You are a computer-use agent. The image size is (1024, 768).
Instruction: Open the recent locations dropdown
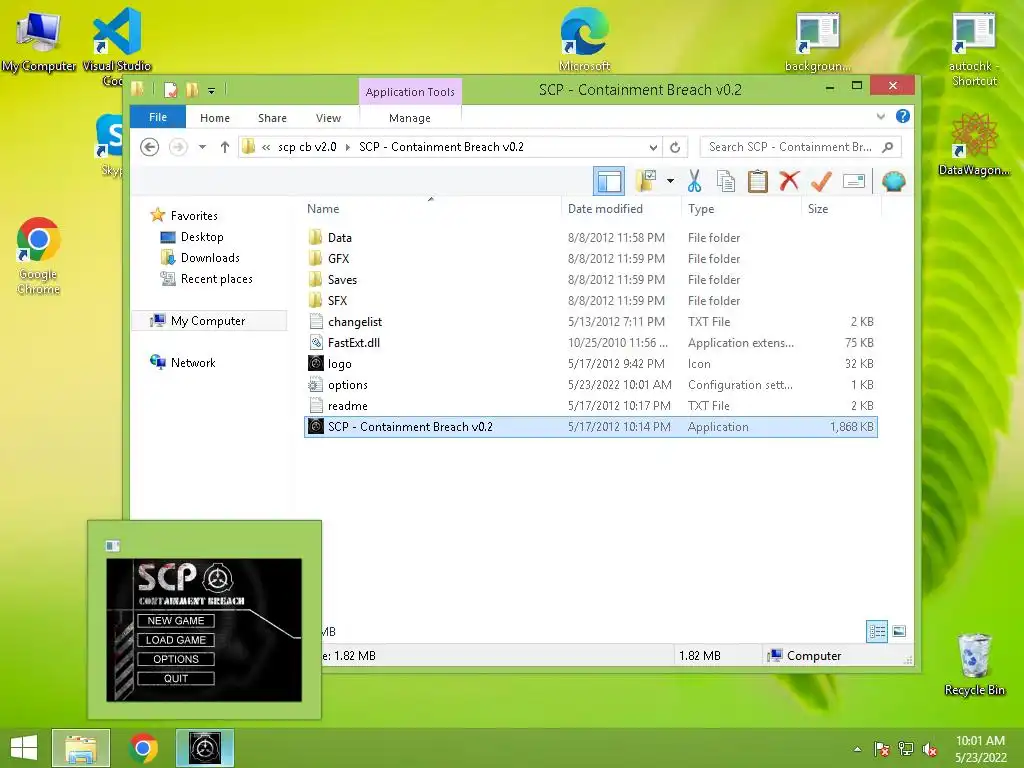point(202,147)
